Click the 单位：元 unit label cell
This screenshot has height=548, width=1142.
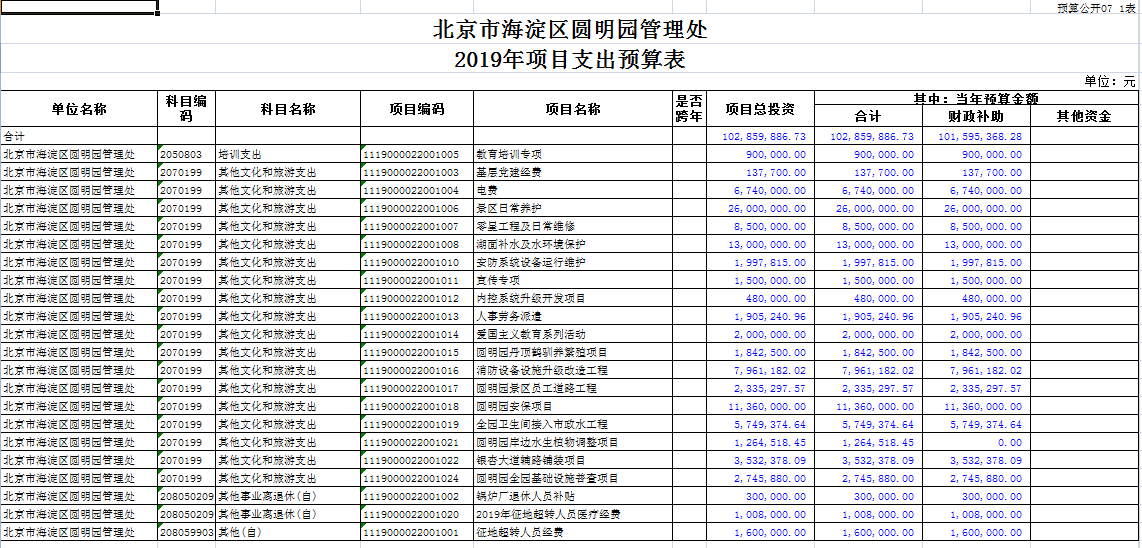pyautogui.click(x=1110, y=81)
